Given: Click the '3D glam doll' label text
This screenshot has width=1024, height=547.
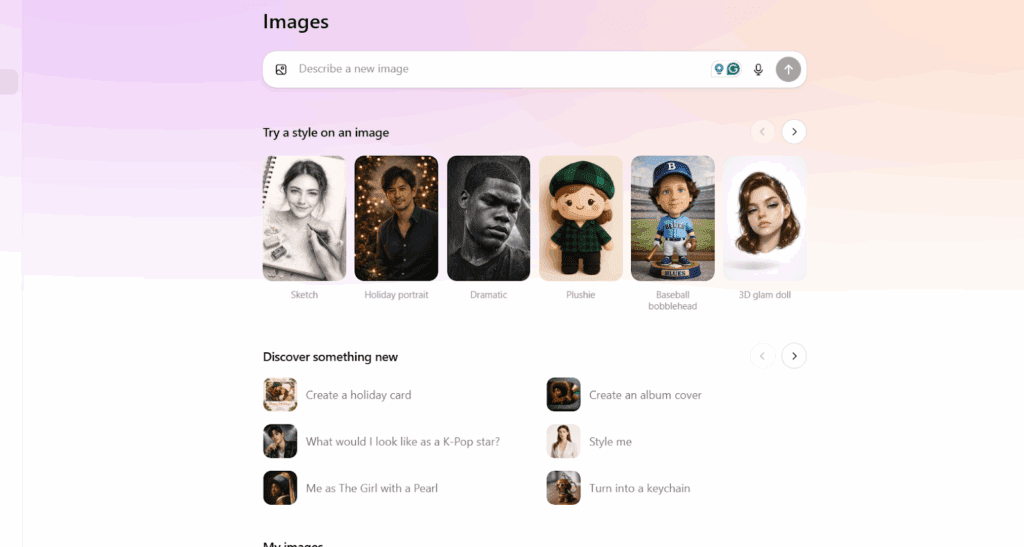Looking at the screenshot, I should point(765,295).
